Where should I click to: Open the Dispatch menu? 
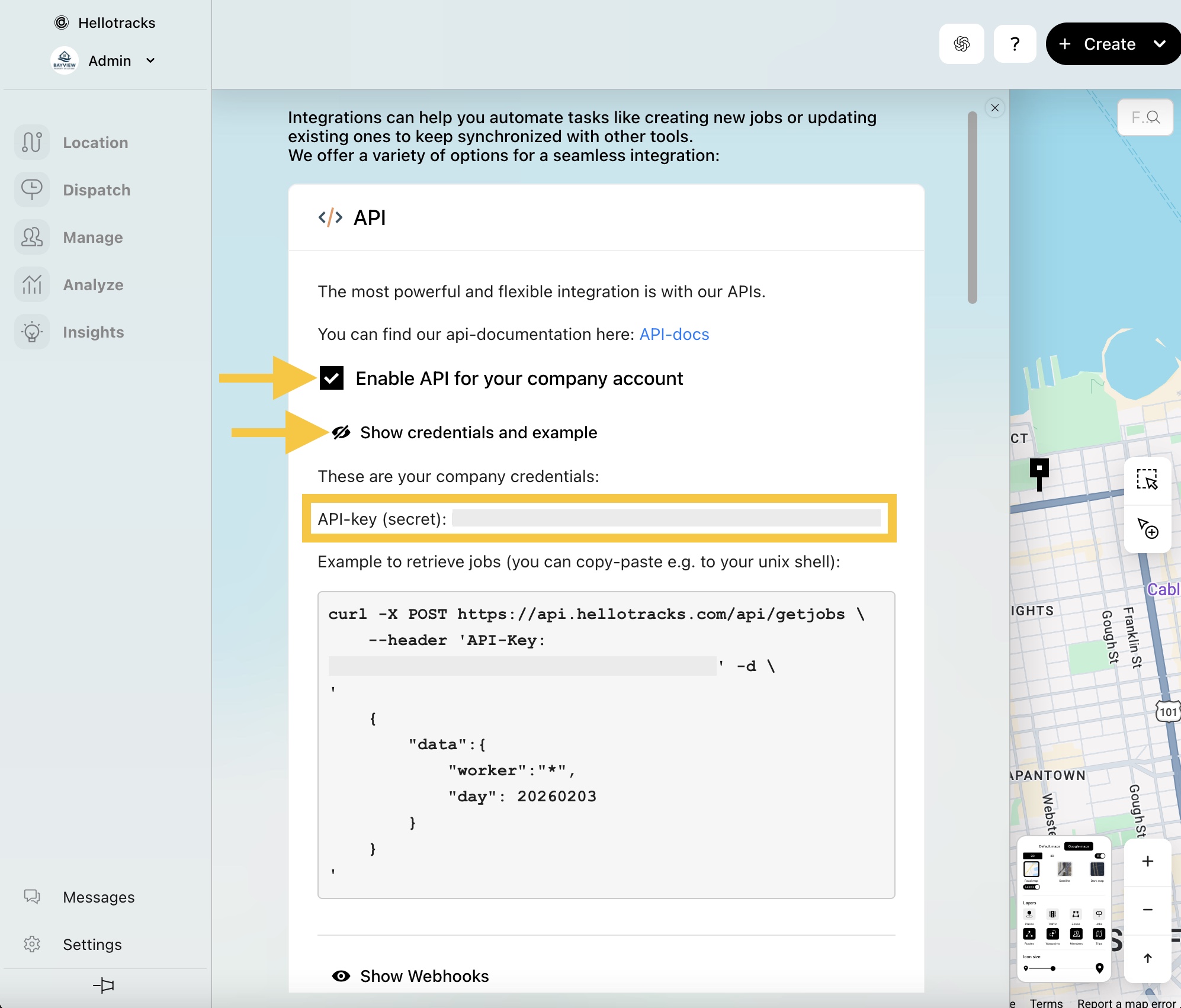click(x=96, y=190)
